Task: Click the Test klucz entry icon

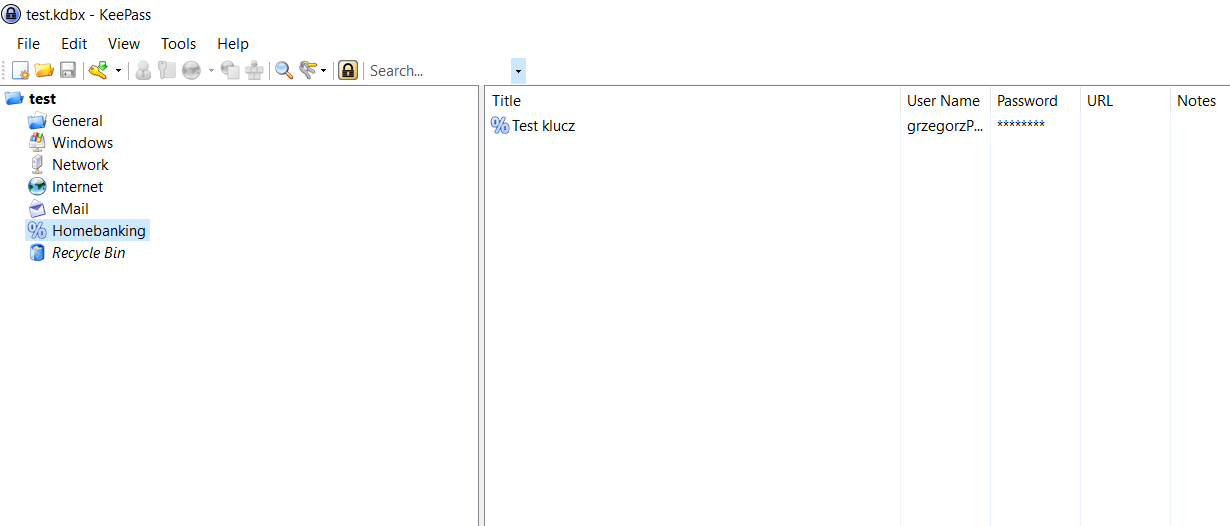Action: (x=500, y=126)
